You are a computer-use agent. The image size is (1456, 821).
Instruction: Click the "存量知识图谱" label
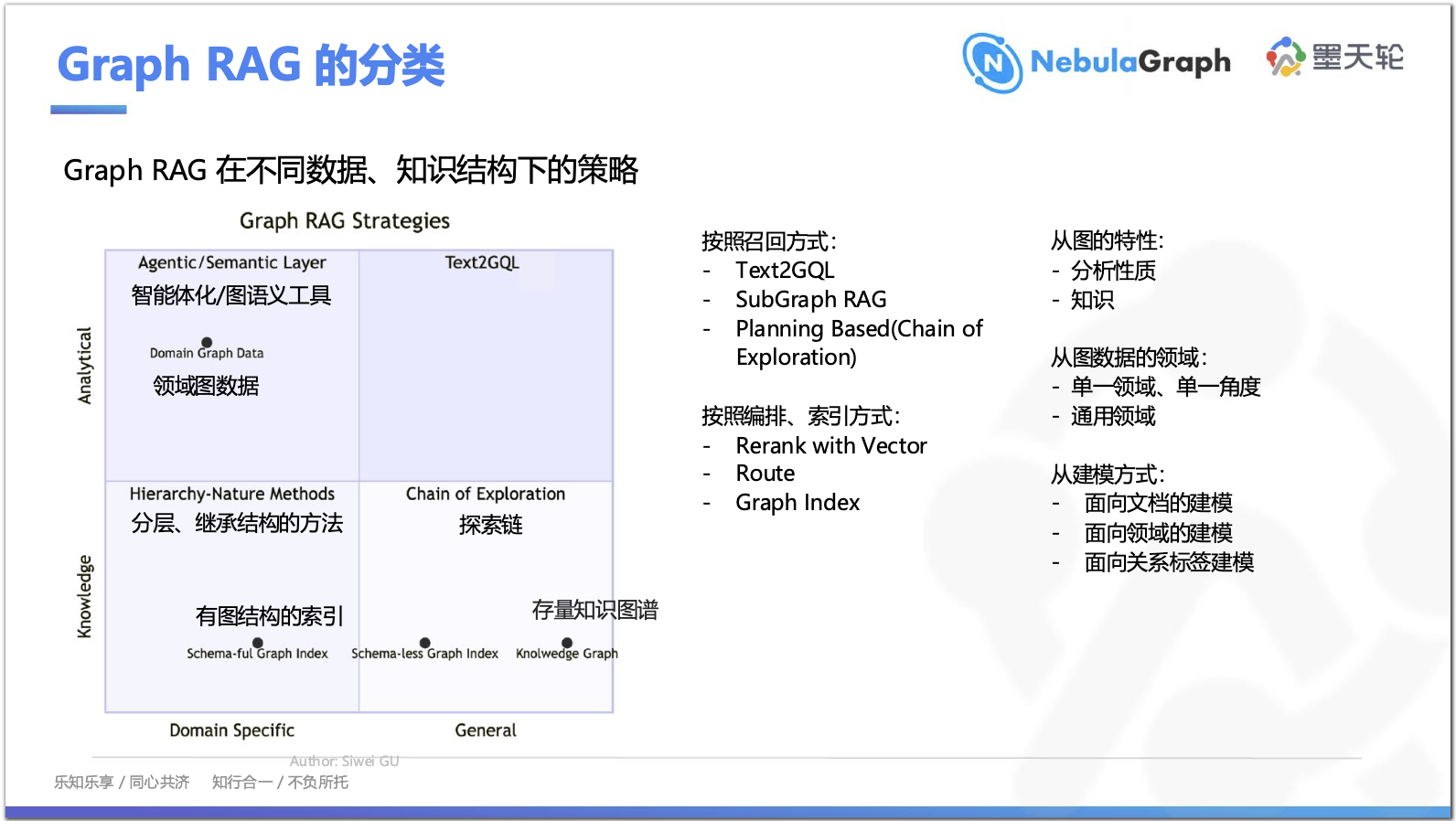coord(595,610)
